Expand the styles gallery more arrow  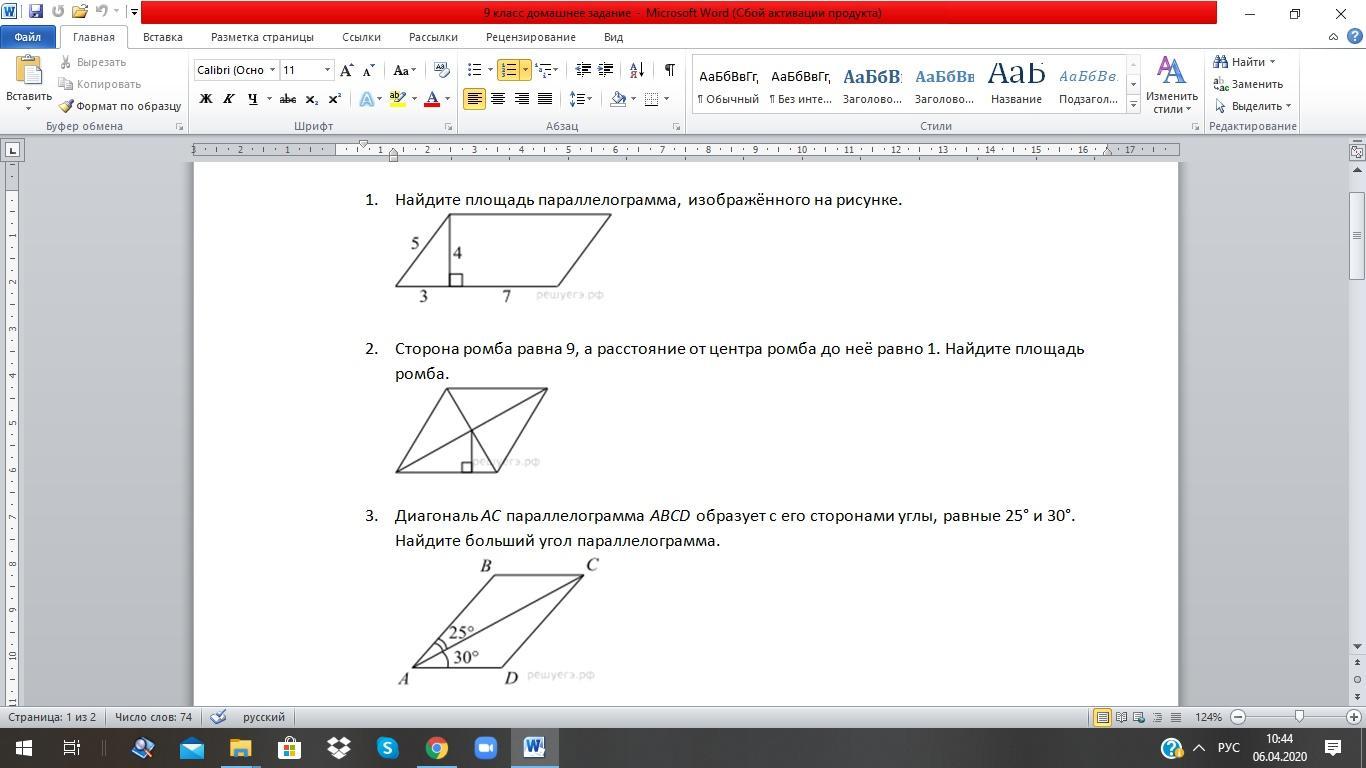[1133, 104]
